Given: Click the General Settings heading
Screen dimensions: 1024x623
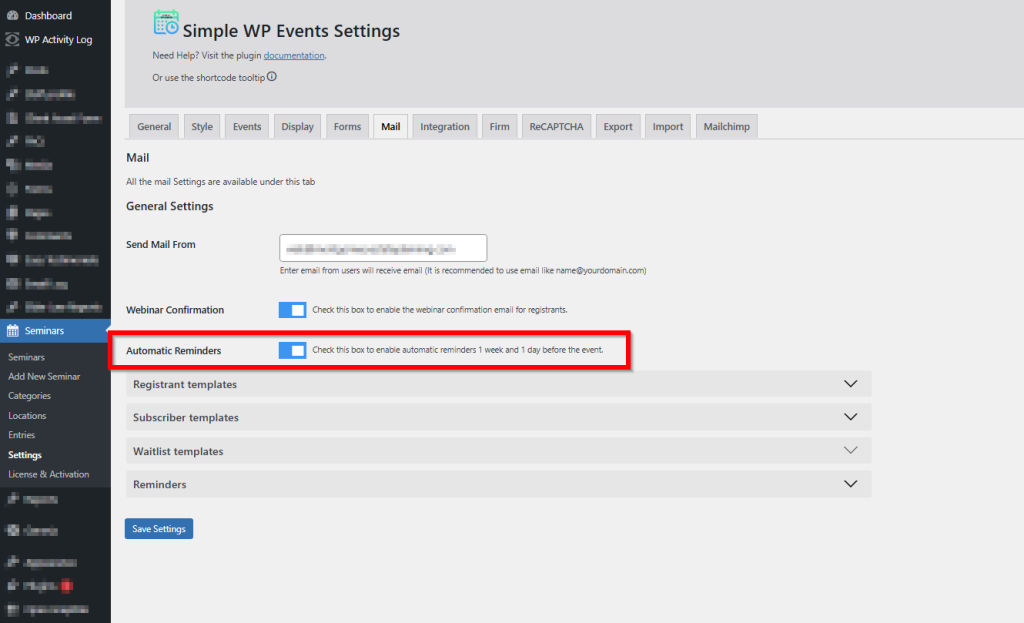Looking at the screenshot, I should coord(170,206).
